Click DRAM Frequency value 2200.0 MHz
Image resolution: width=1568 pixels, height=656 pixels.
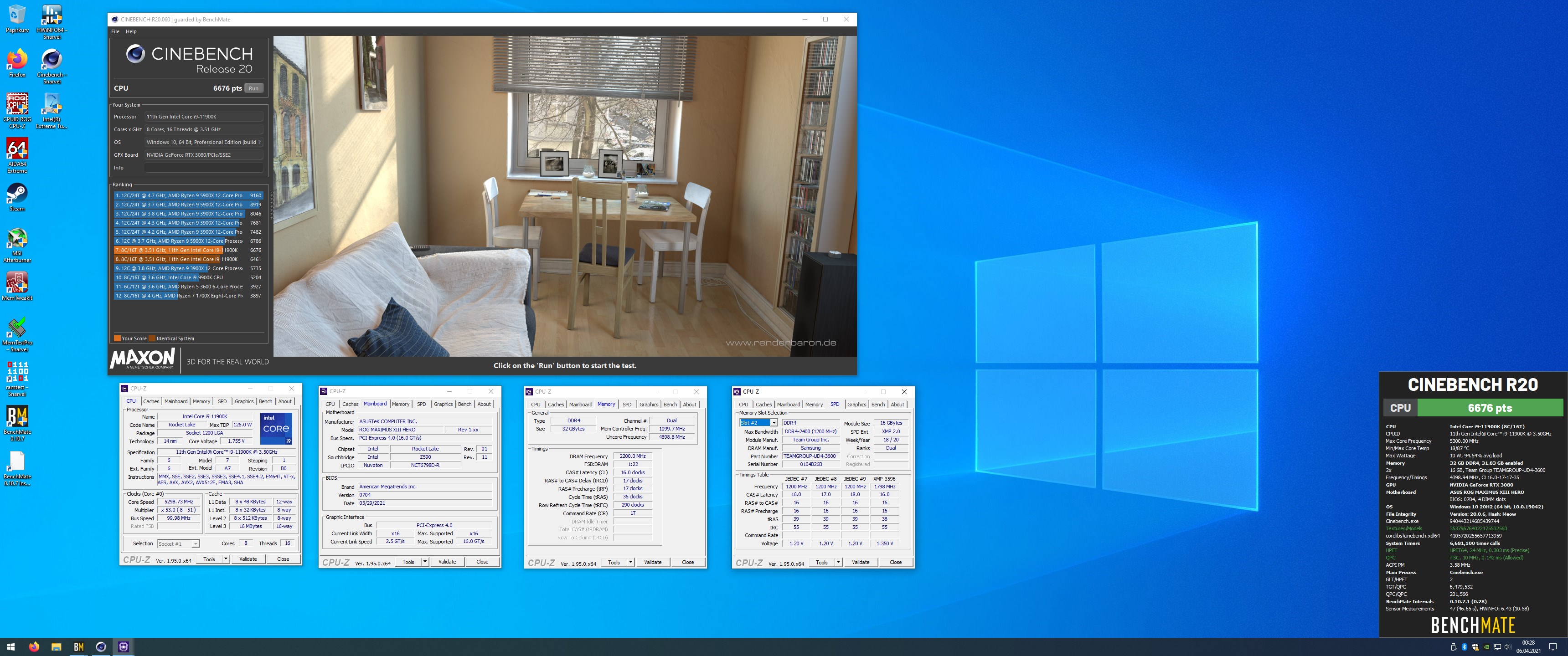pos(632,456)
